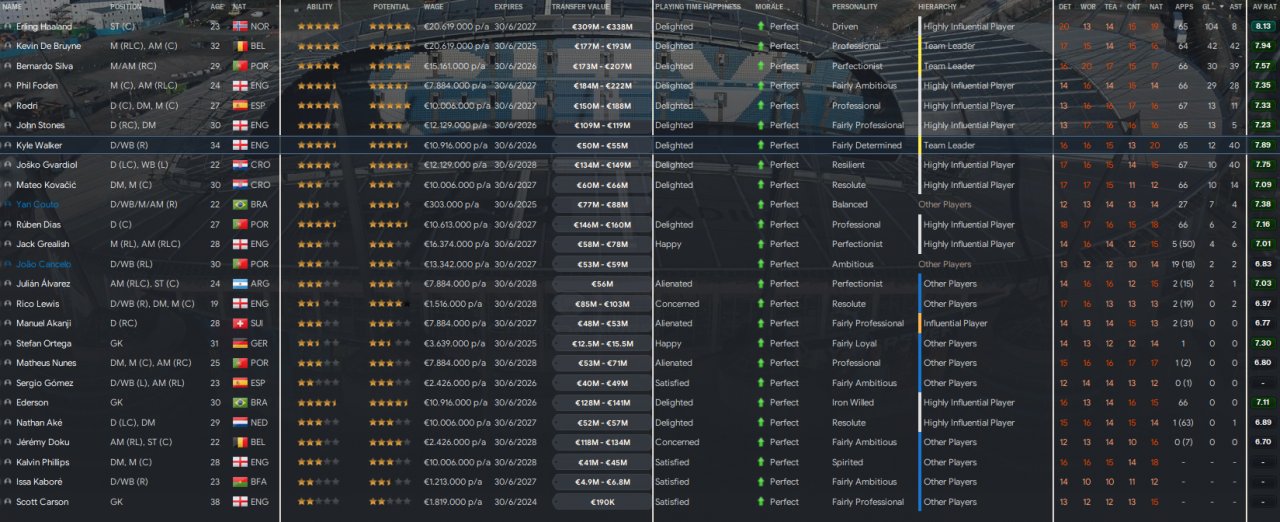The height and width of the screenshot is (522, 1280).
Task: Select Nathan Aké's 30/6/2027 contract expiry
Action: 514,423
